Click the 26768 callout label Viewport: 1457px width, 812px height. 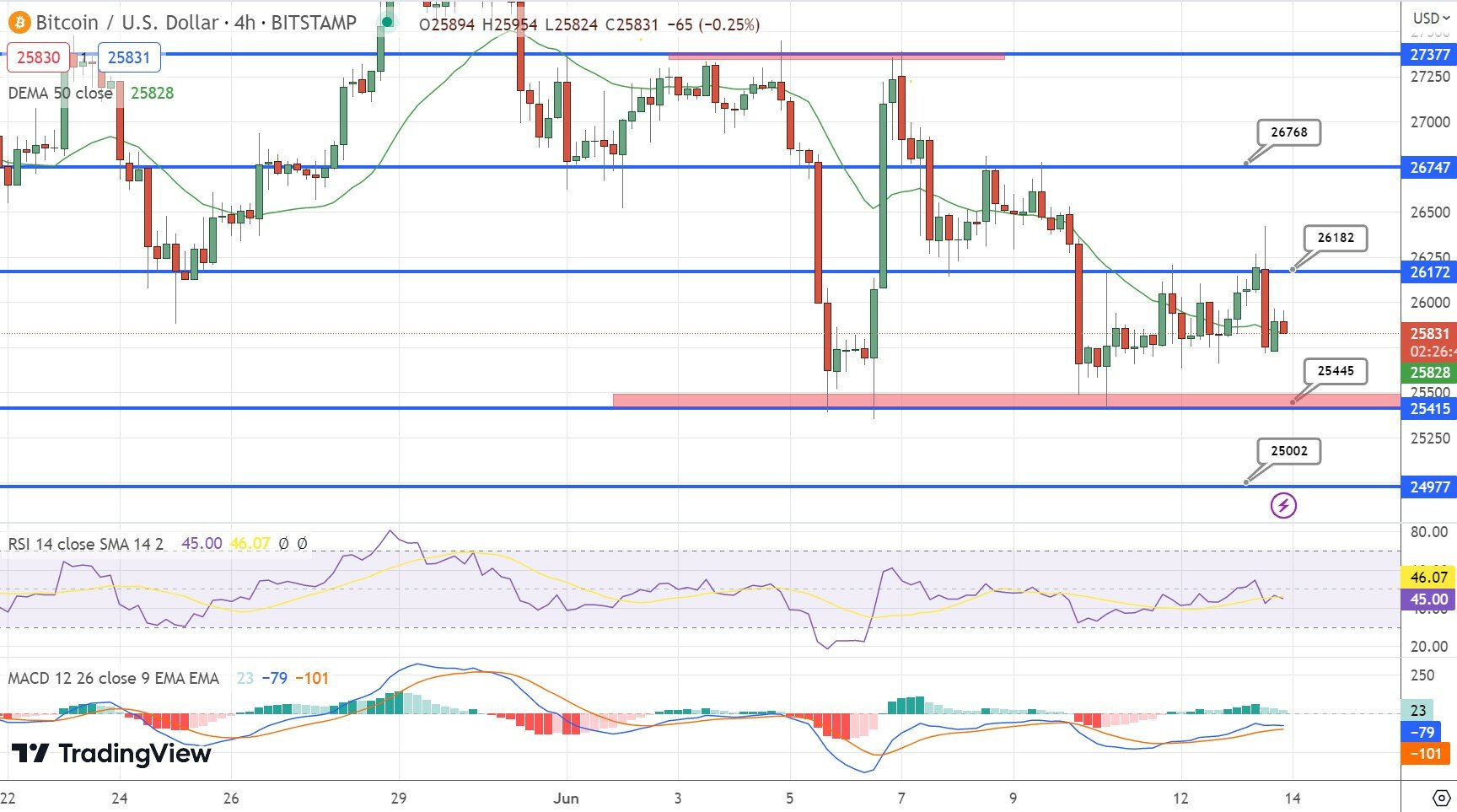click(x=1288, y=132)
